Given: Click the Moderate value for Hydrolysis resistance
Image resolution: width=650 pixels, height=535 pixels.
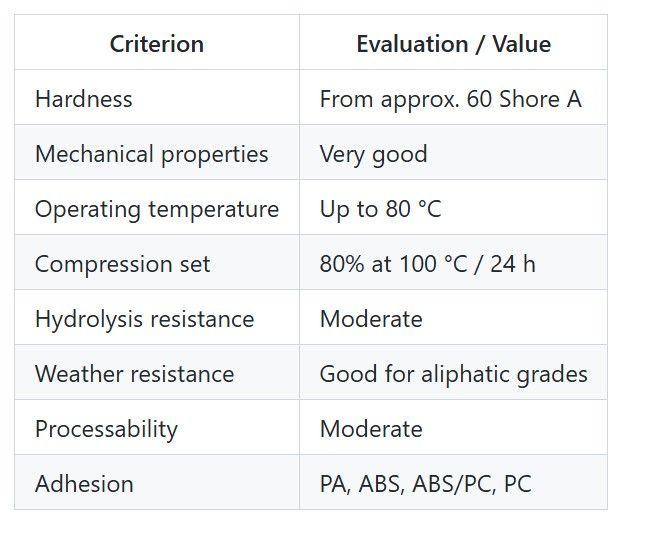Looking at the screenshot, I should 371,319.
